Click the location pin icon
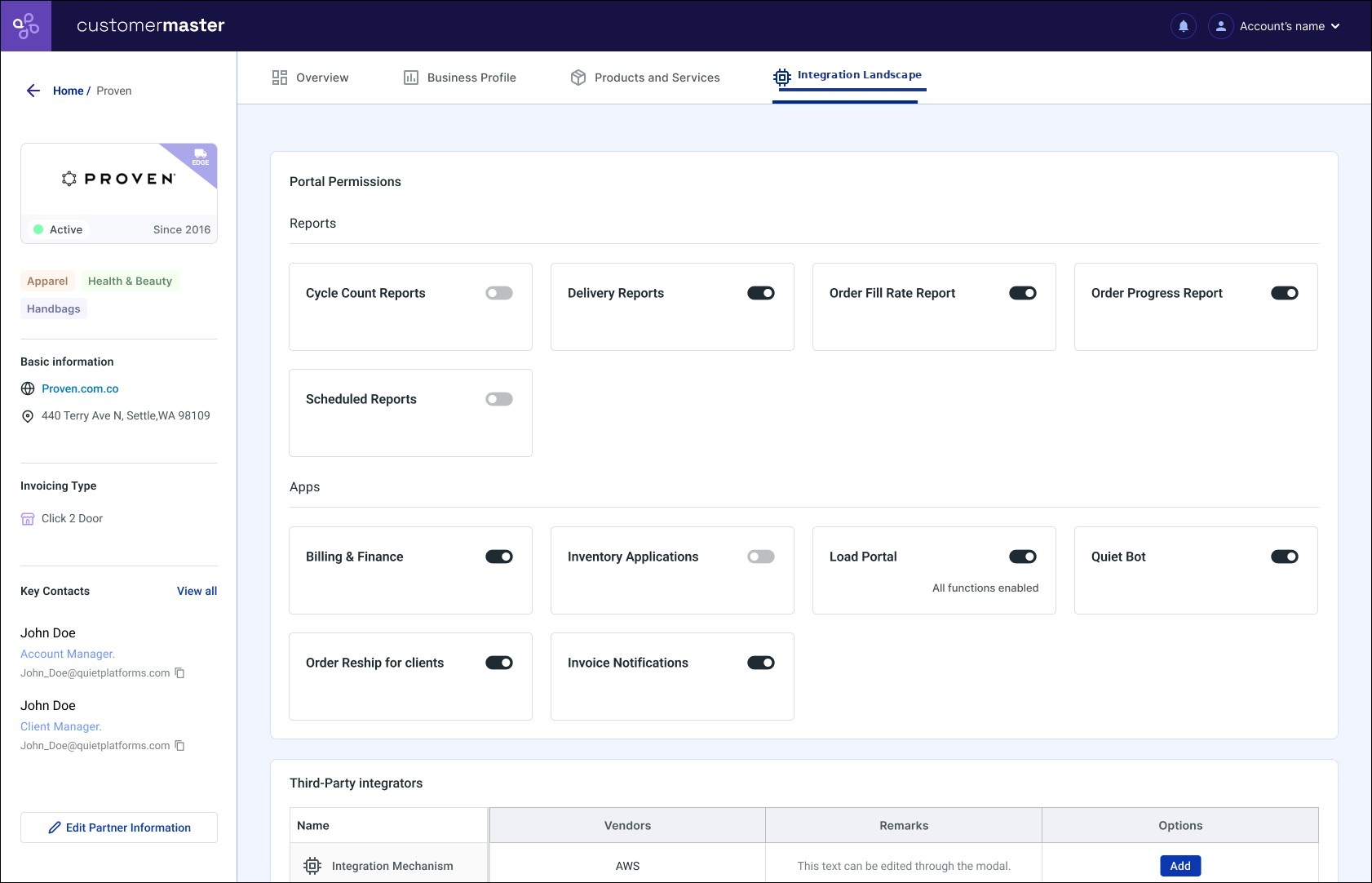Viewport: 1372px width, 883px height. point(28,416)
